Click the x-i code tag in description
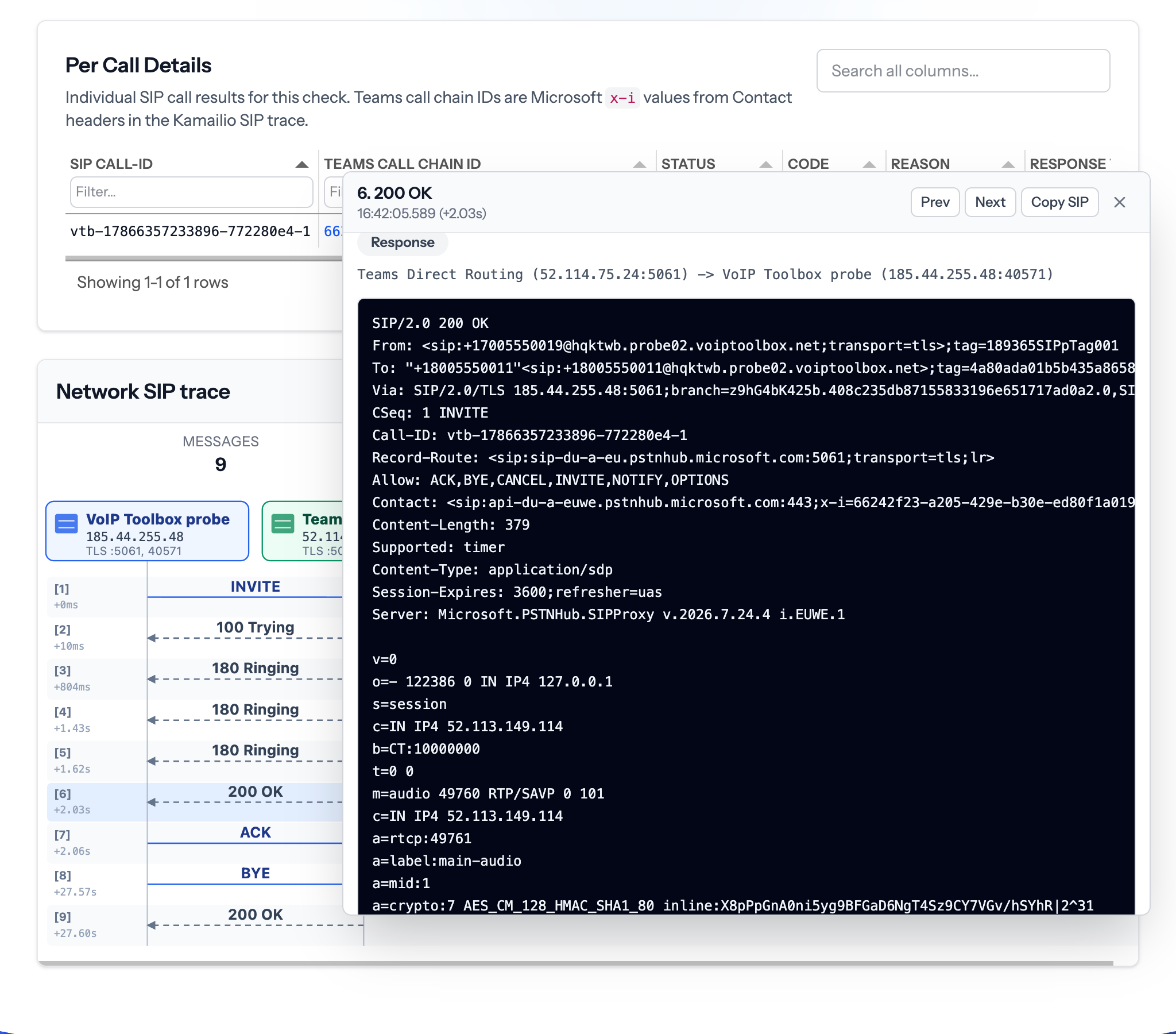Screen dimensions: 1176x1034 click(622, 98)
